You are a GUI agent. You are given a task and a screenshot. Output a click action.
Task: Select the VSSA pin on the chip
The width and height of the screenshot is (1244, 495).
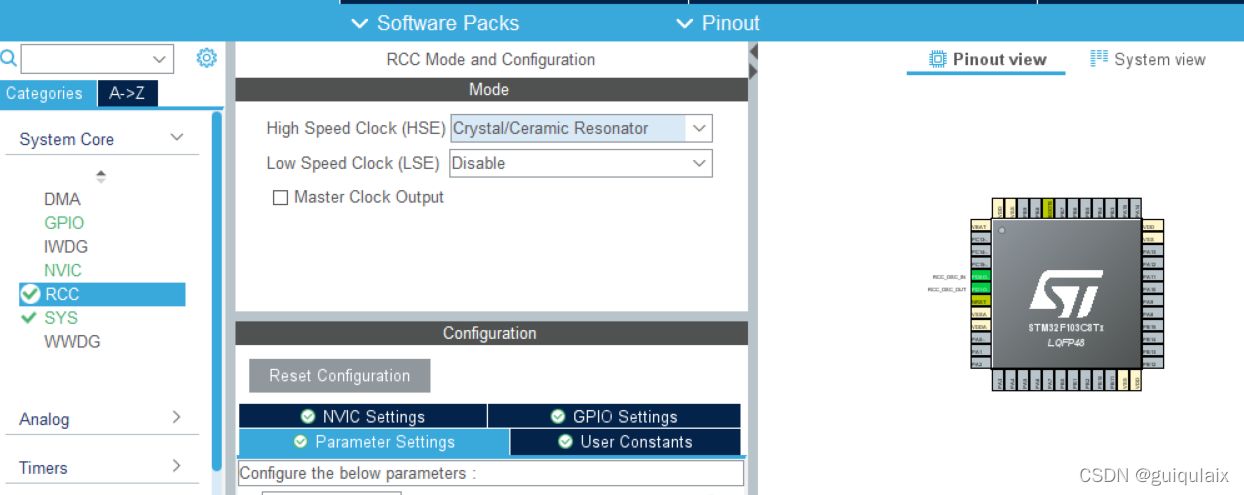980,314
